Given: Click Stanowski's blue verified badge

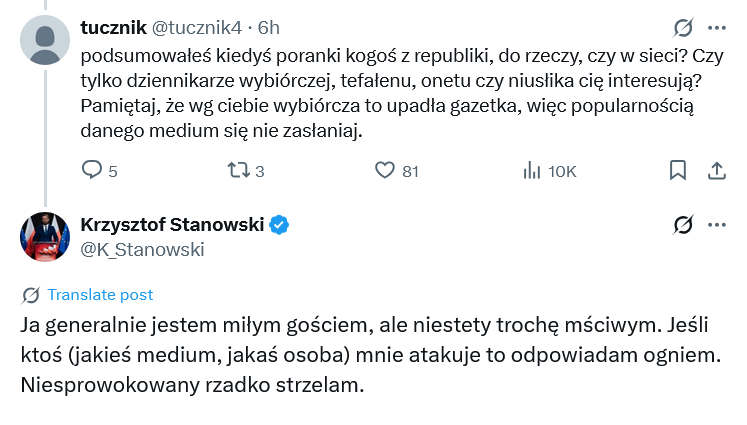Looking at the screenshot, I should [x=279, y=225].
